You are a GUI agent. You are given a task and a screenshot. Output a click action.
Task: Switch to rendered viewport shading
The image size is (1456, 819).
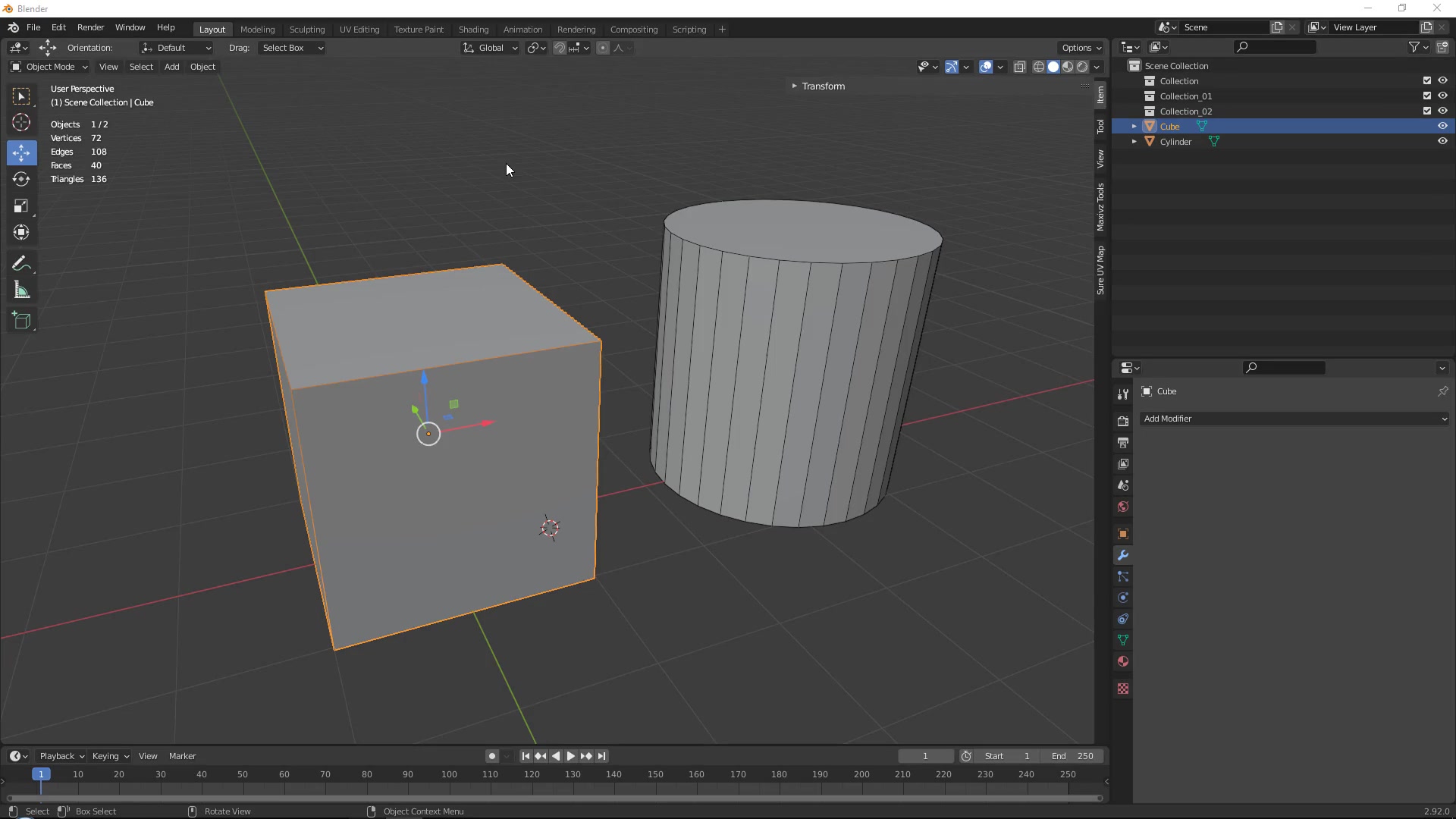click(x=1083, y=67)
